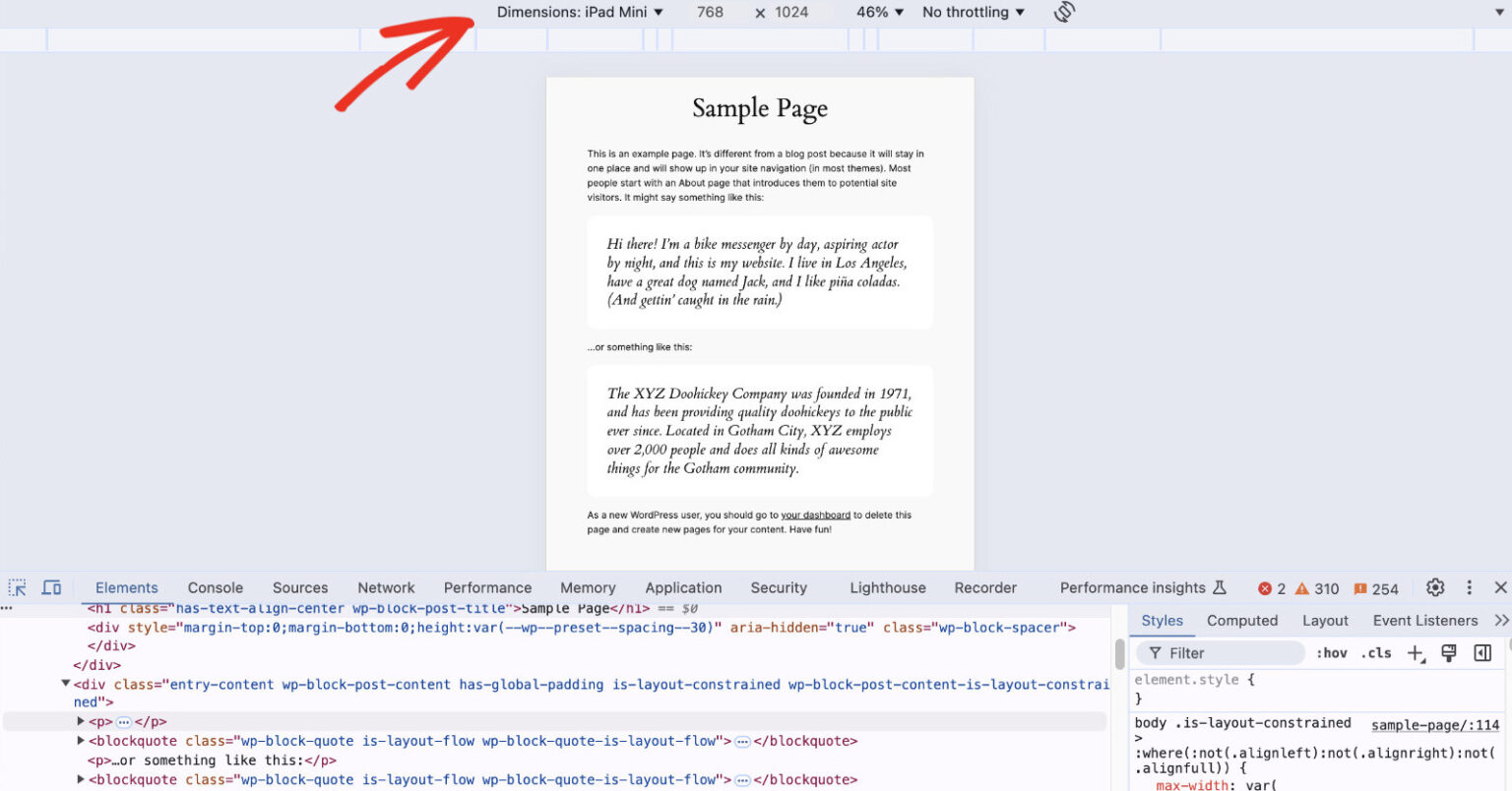Open the Computed styles tab

(x=1241, y=620)
